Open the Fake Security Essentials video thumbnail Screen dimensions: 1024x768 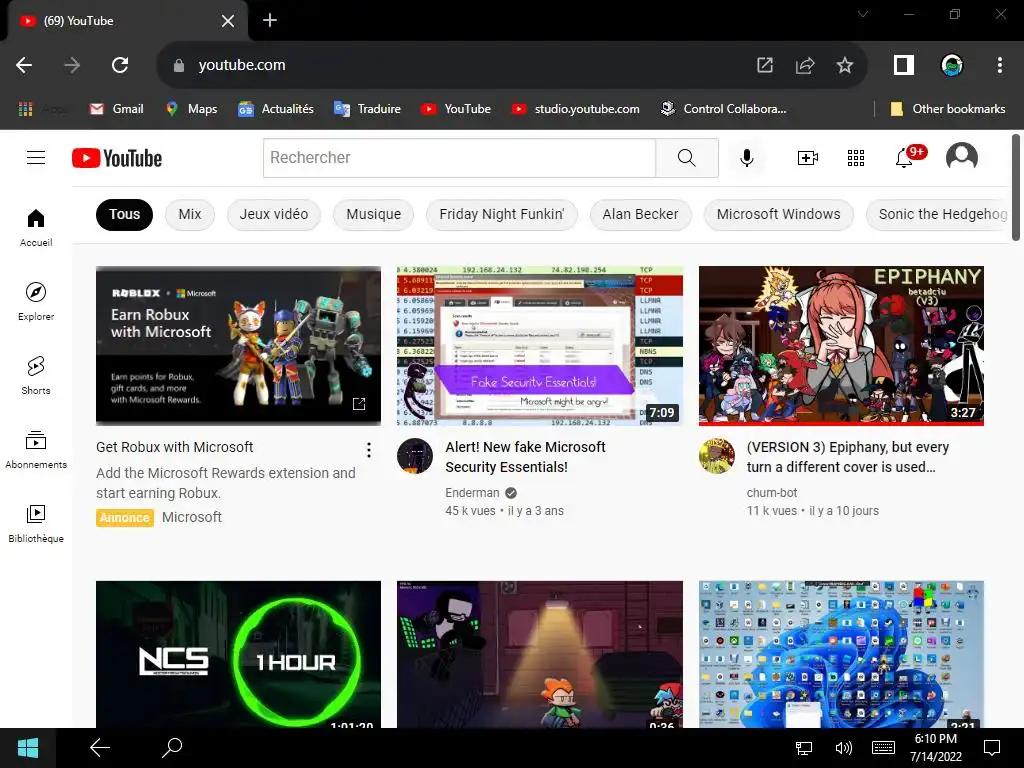click(540, 345)
